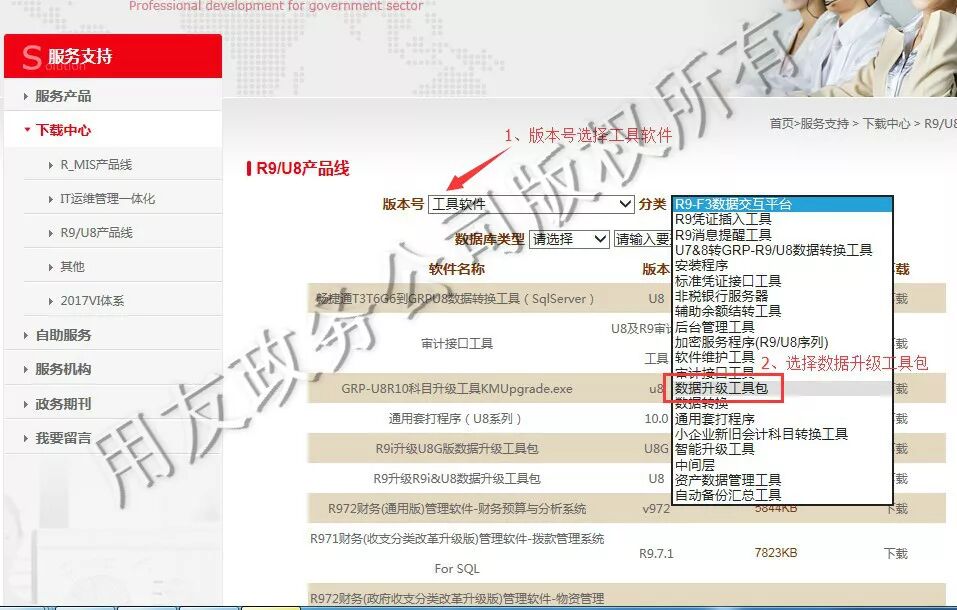
Task: Choose R9凭证插入工具 from the list
Action: [x=723, y=219]
